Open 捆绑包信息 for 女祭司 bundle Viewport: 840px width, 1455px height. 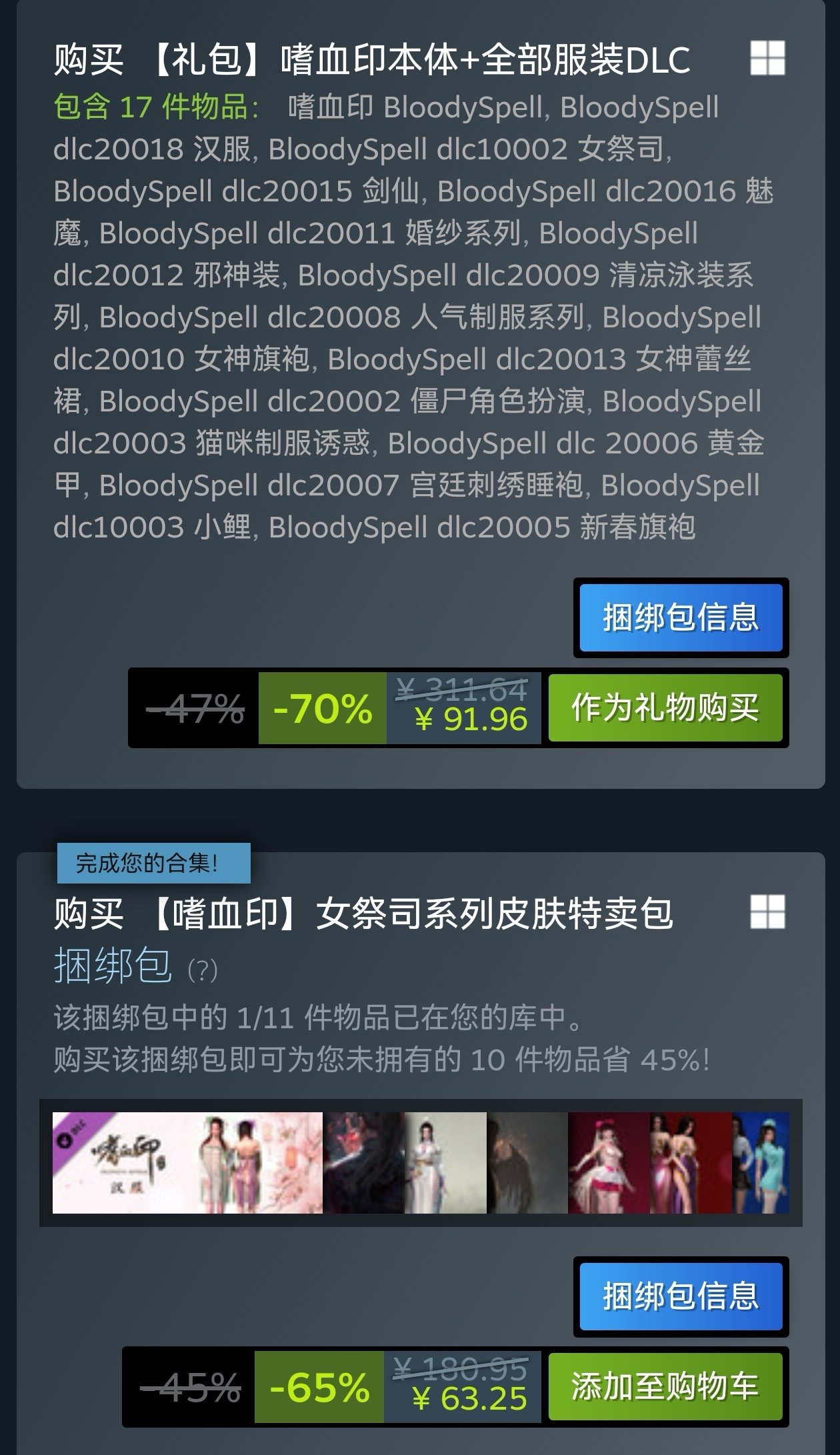681,1296
